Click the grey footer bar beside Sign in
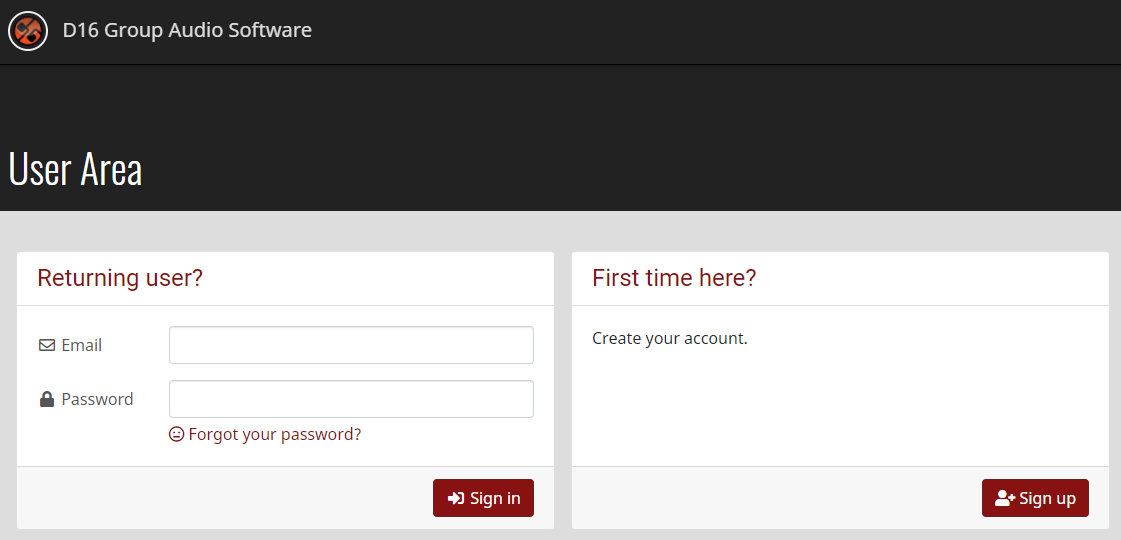Screen dimensions: 1121x540 click(224, 498)
